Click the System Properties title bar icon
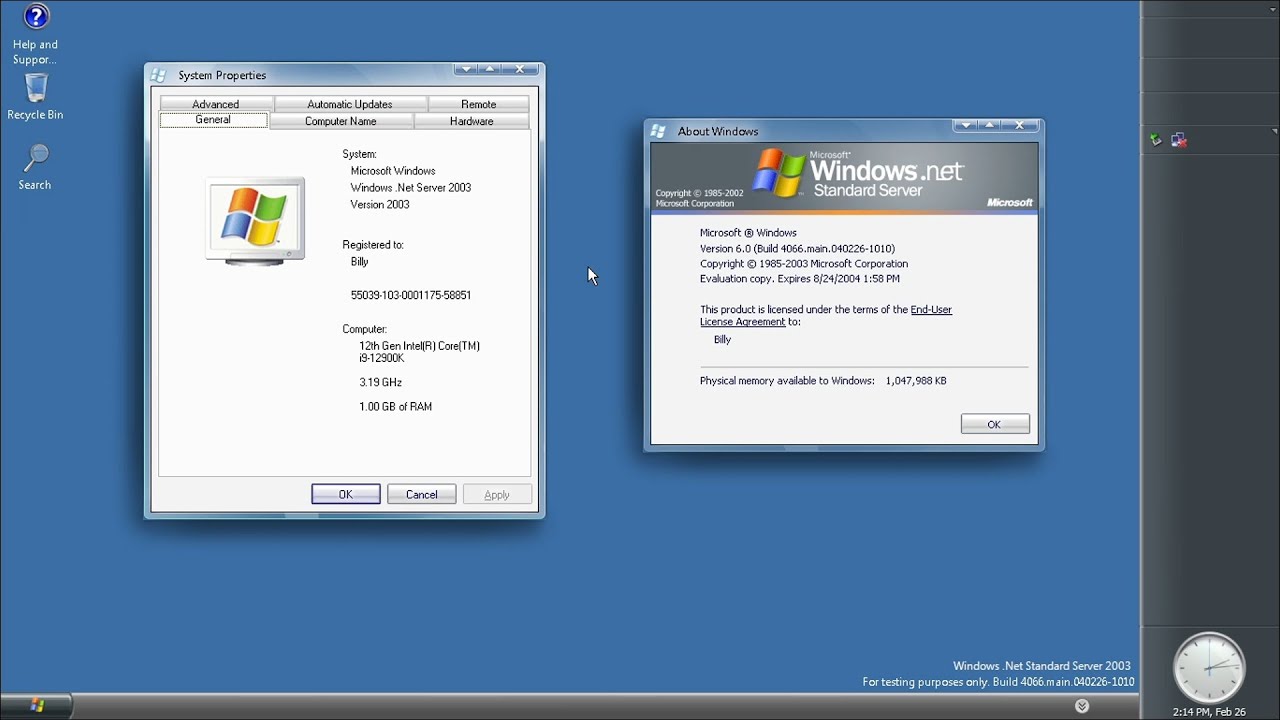Image resolution: width=1280 pixels, height=720 pixels. pos(158,75)
